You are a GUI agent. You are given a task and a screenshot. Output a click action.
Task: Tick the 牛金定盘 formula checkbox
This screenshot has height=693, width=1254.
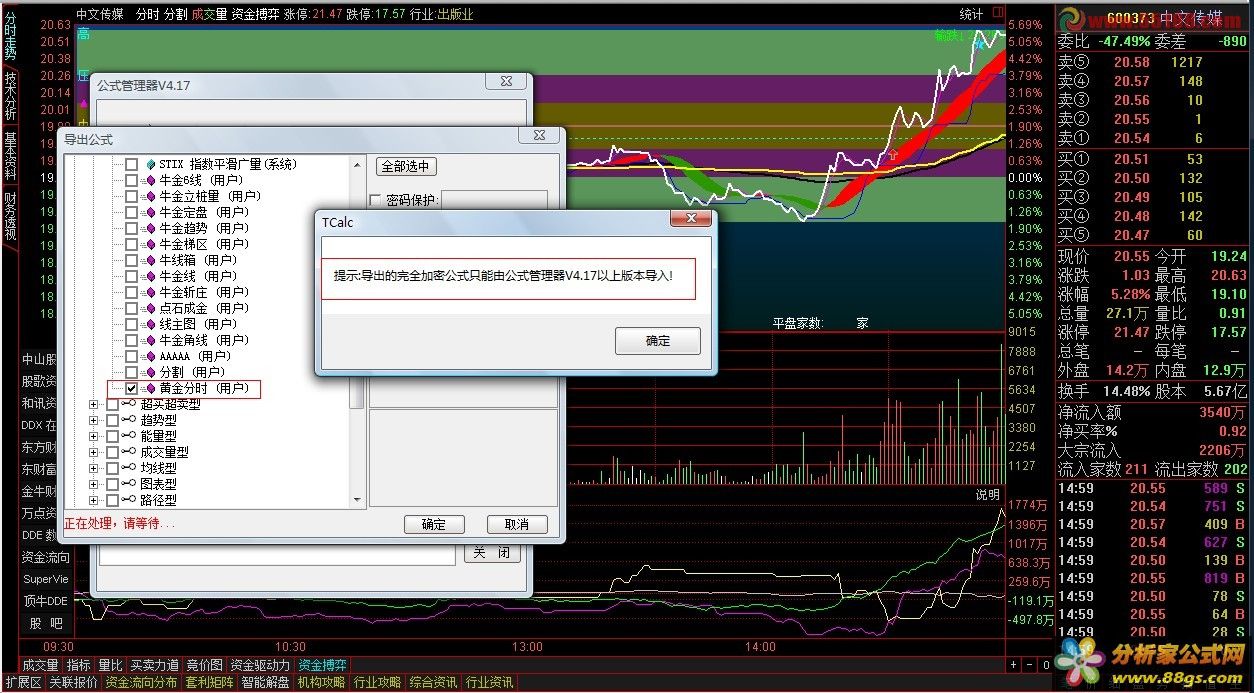(x=131, y=212)
